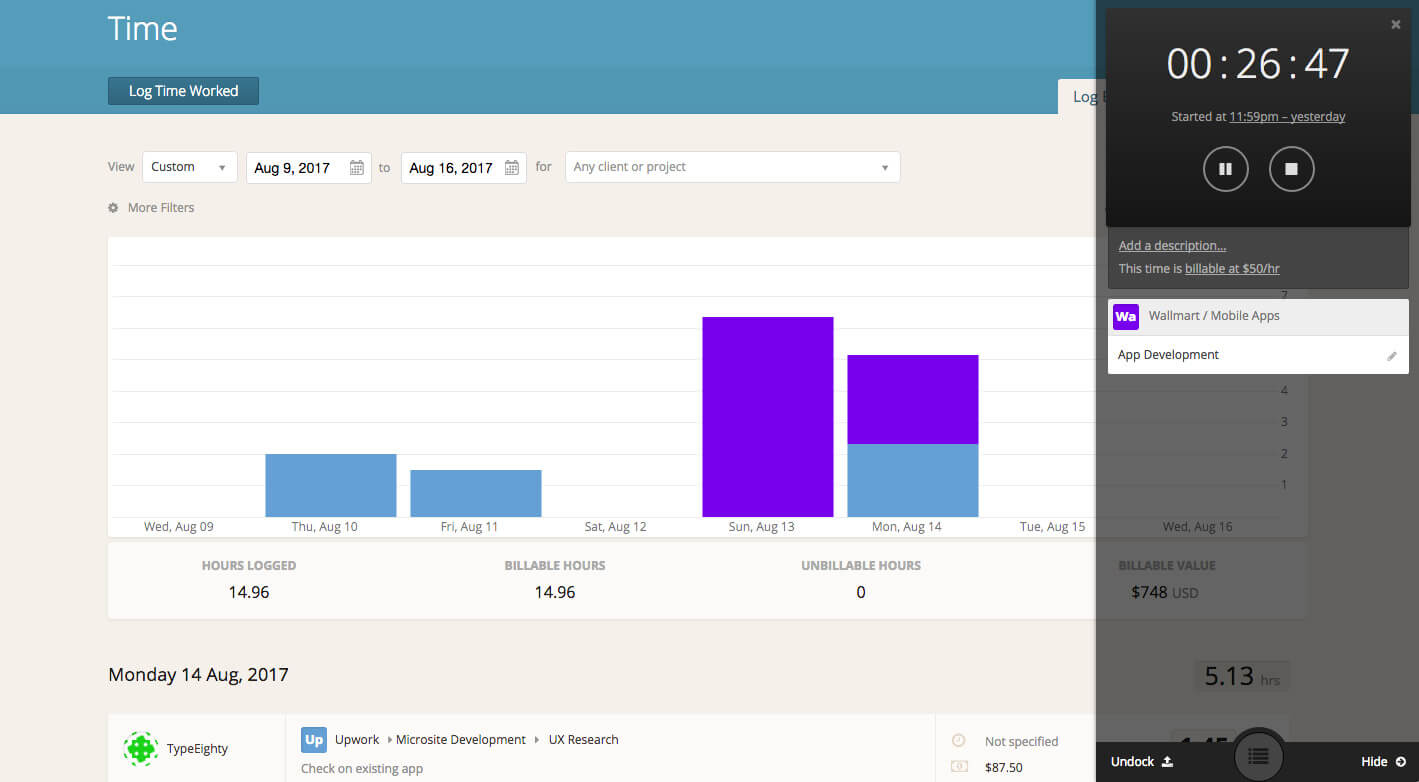Open the Custom view dropdown
Screen dimensions: 1419x782
point(189,167)
